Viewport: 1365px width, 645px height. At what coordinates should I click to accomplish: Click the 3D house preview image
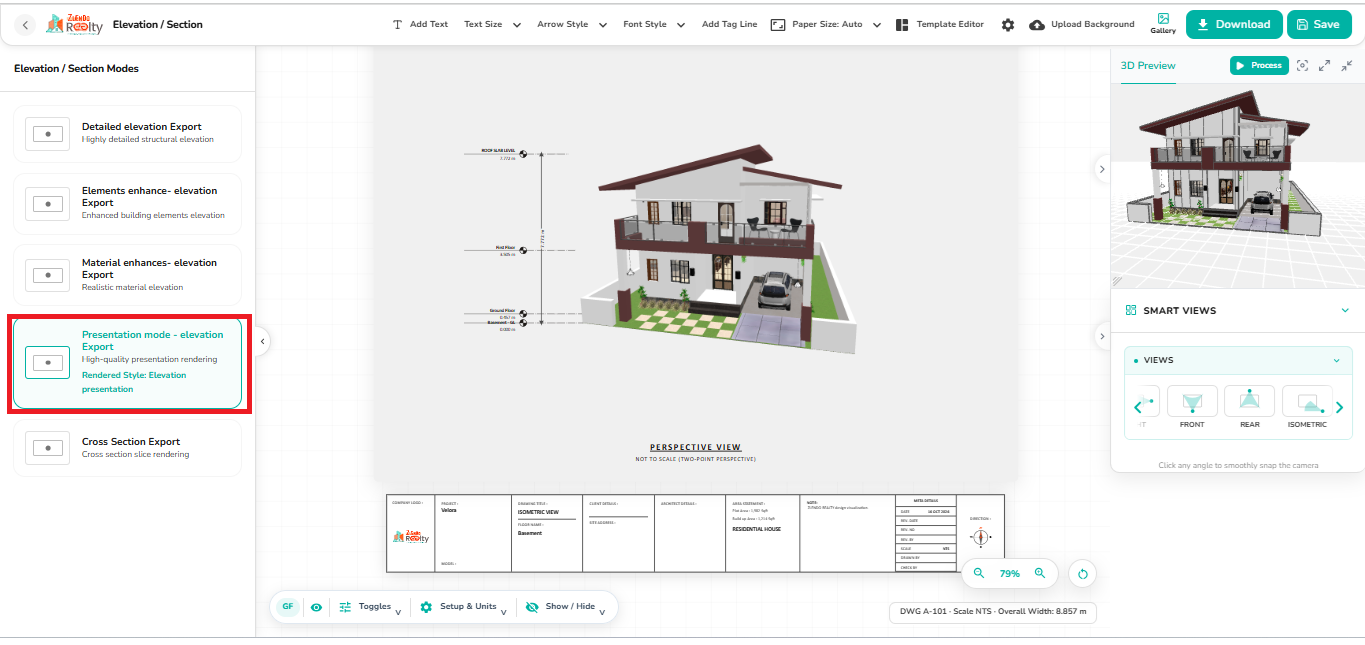tap(1238, 186)
